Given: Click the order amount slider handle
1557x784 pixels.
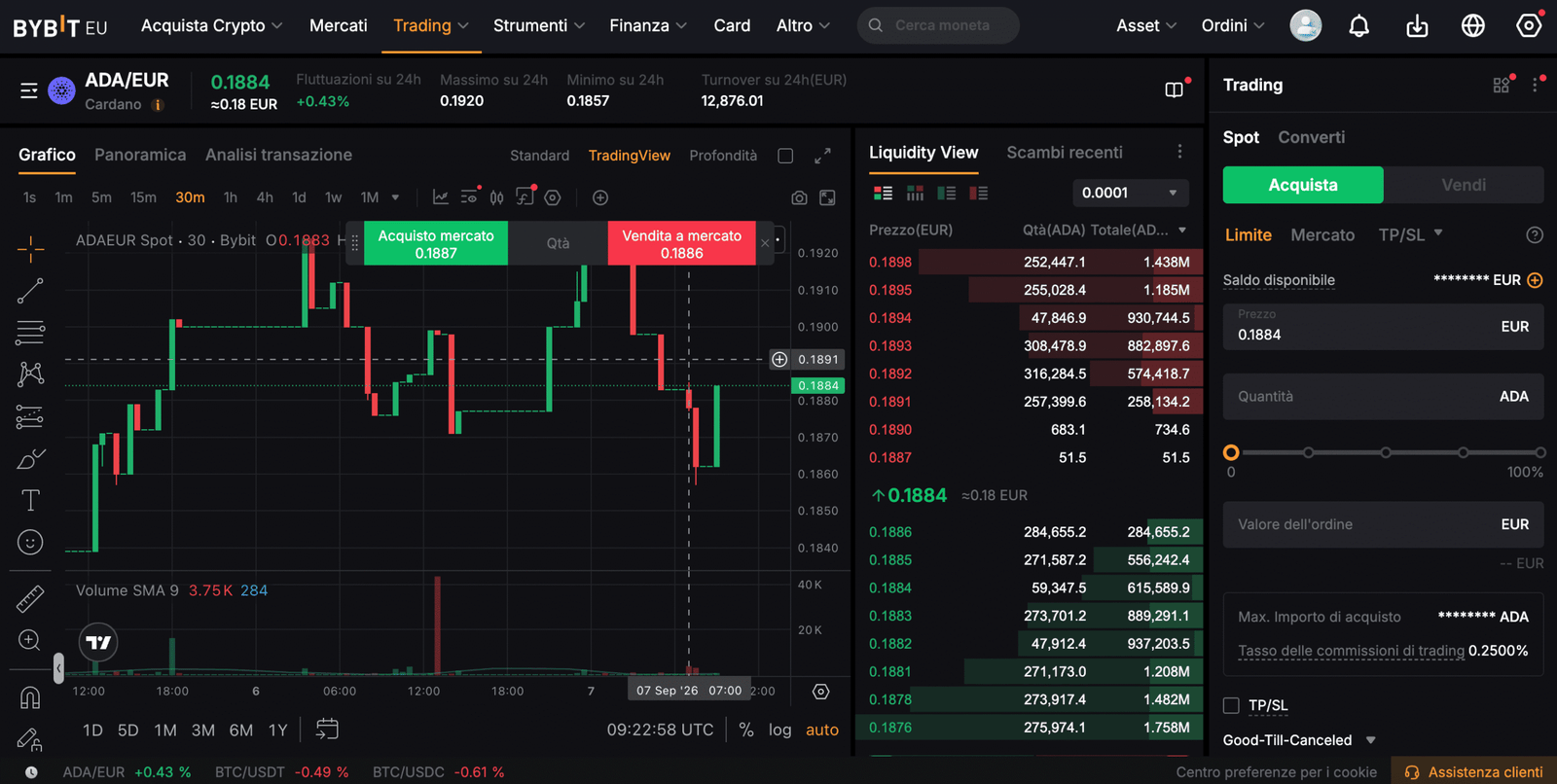Looking at the screenshot, I should tap(1231, 452).
